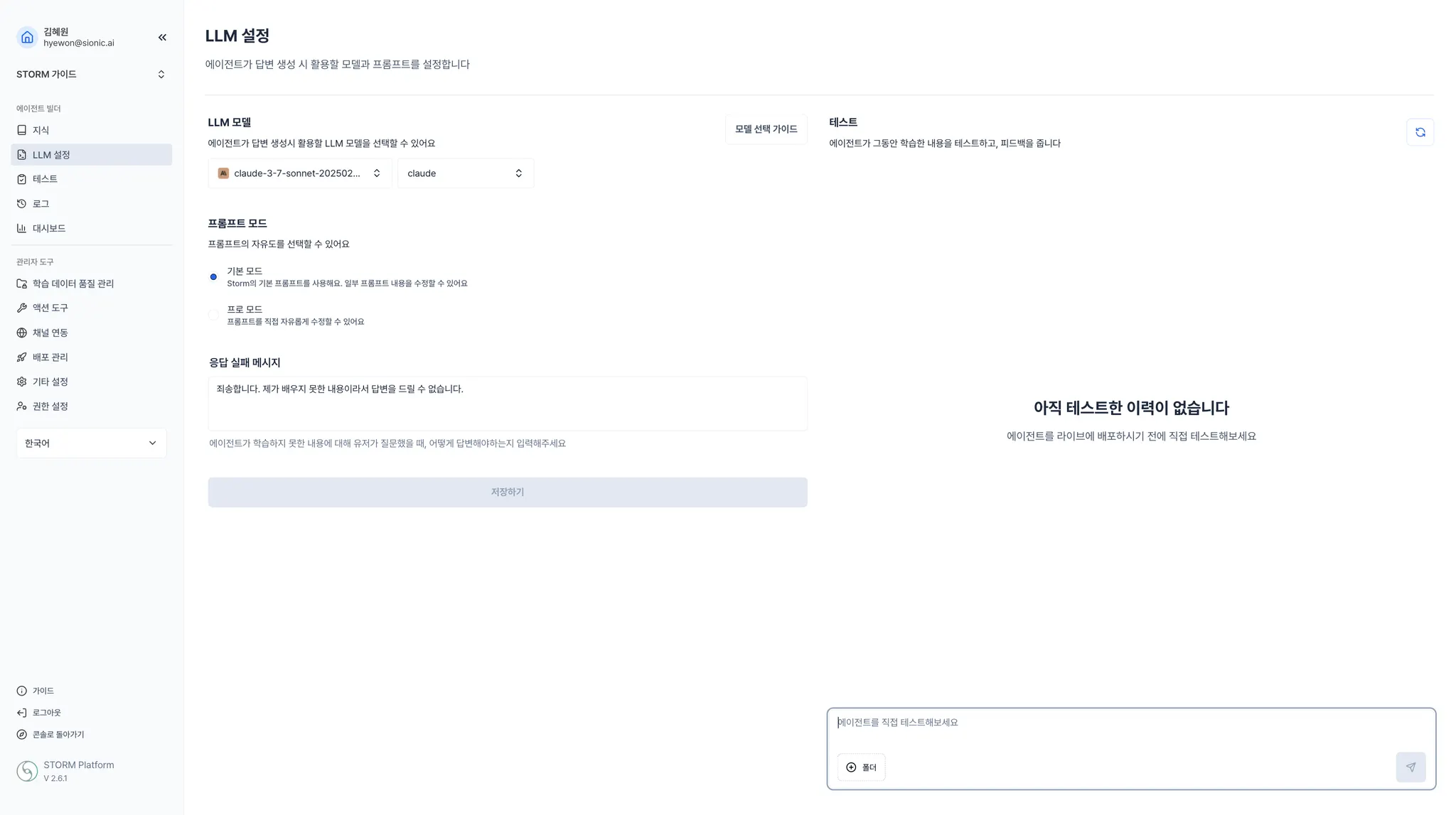The width and height of the screenshot is (1456, 815).
Task: Click the send message paper-plane icon
Action: click(x=1410, y=767)
